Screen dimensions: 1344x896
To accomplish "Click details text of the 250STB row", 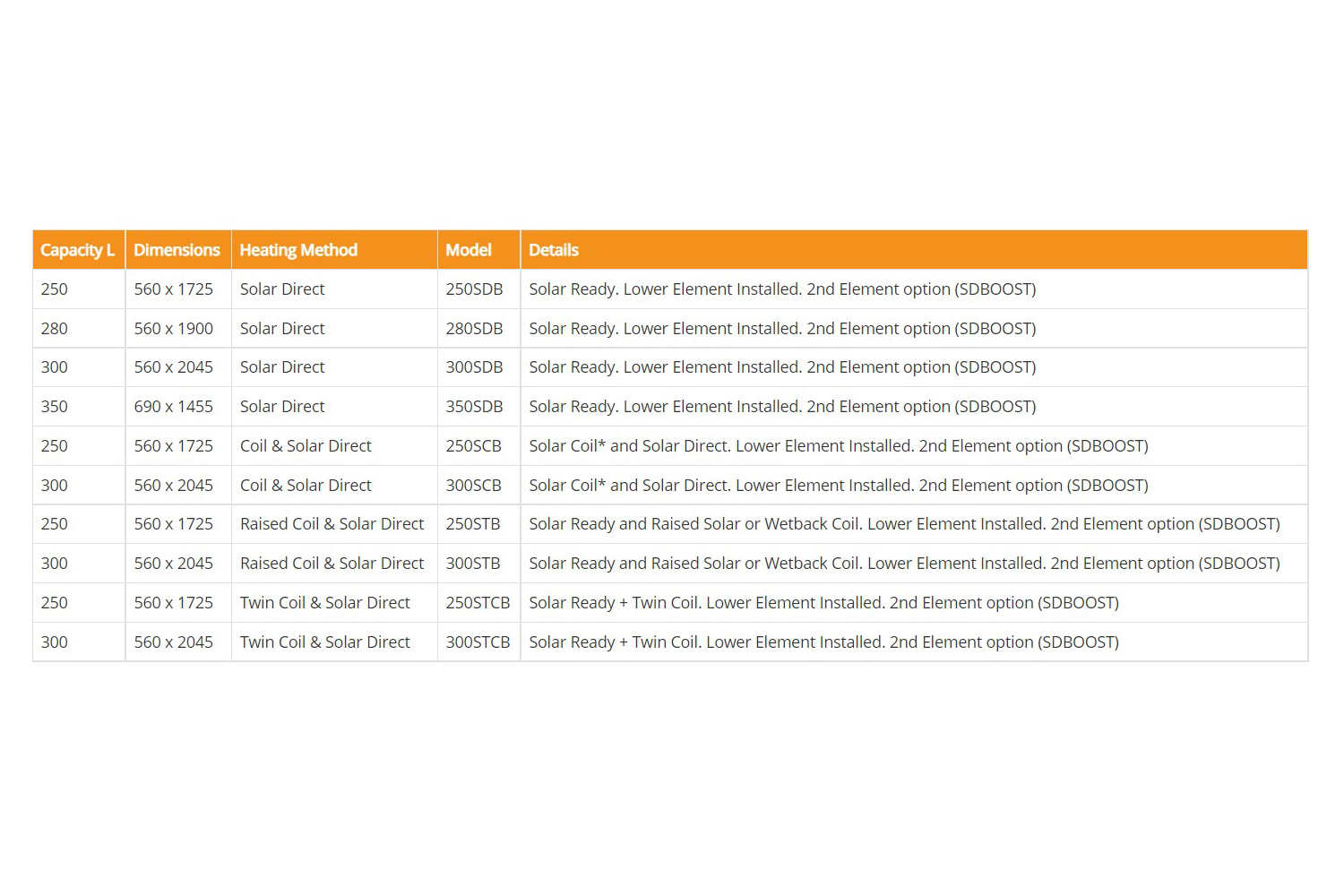I will (x=904, y=524).
